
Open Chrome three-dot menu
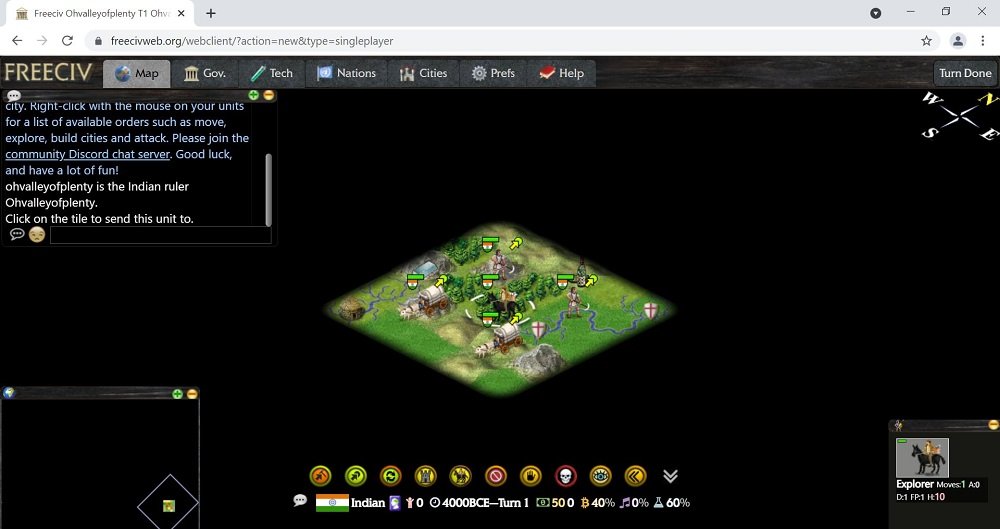pyautogui.click(x=983, y=41)
